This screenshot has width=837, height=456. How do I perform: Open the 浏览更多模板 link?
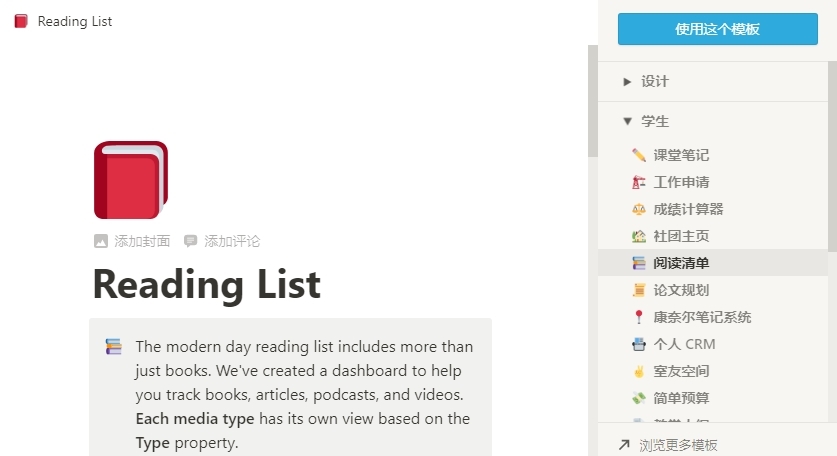tap(668, 445)
